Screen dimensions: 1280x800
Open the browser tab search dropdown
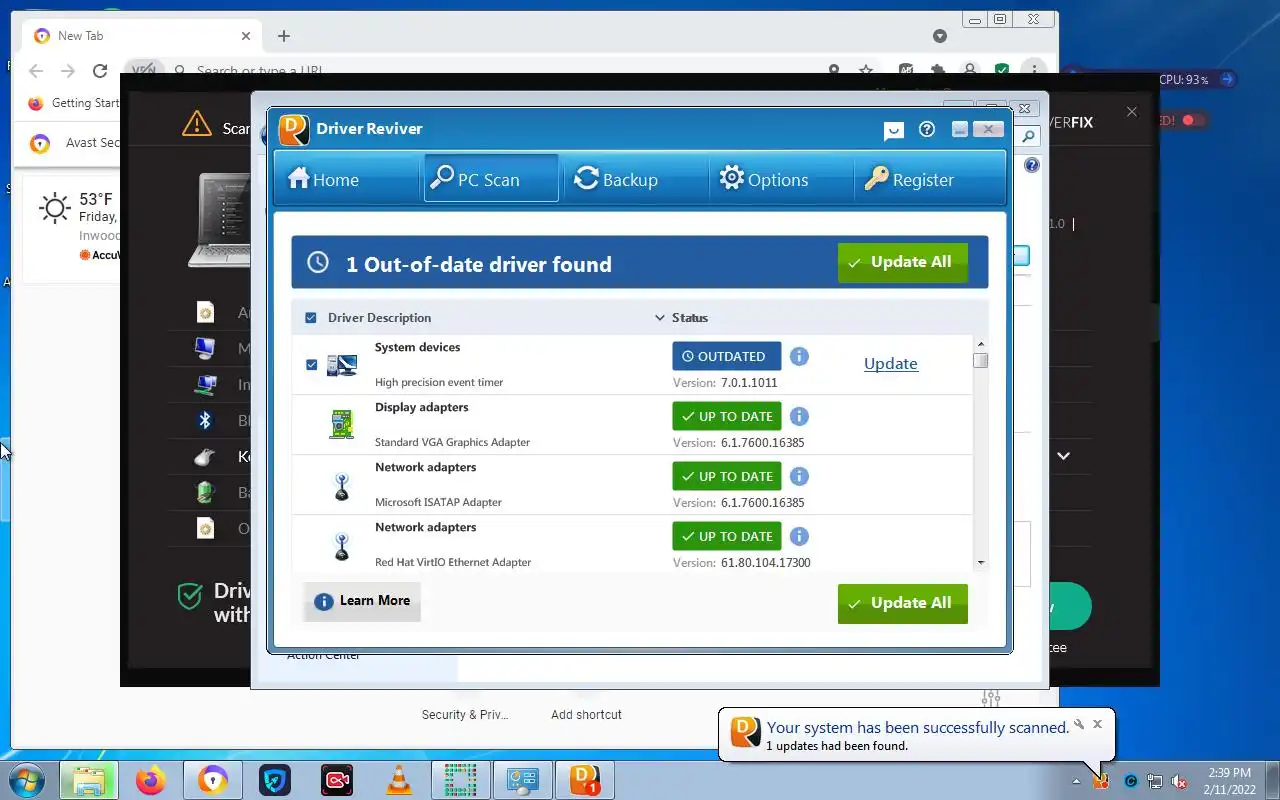(939, 36)
